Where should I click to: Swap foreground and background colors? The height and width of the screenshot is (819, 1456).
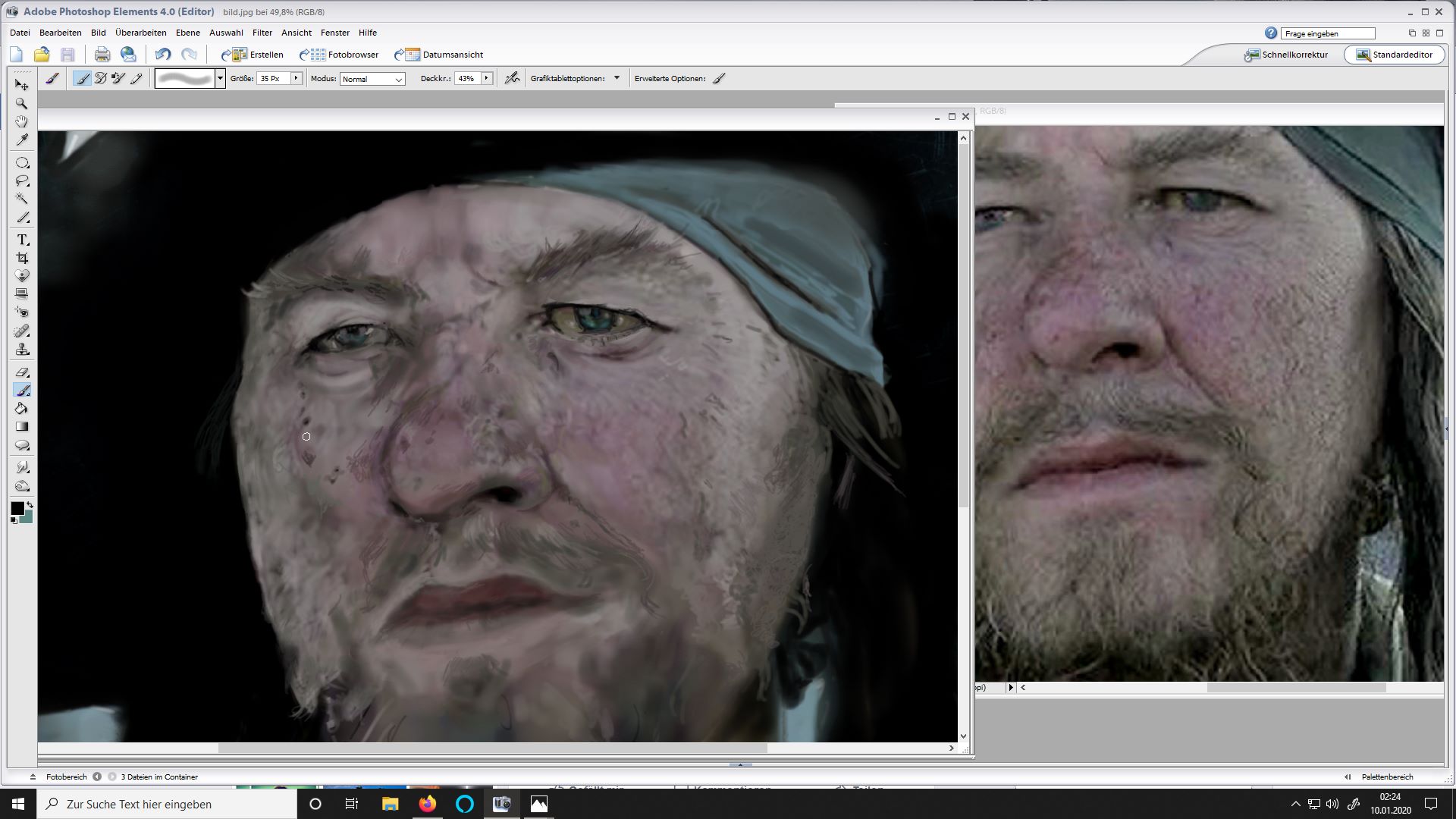pyautogui.click(x=30, y=504)
